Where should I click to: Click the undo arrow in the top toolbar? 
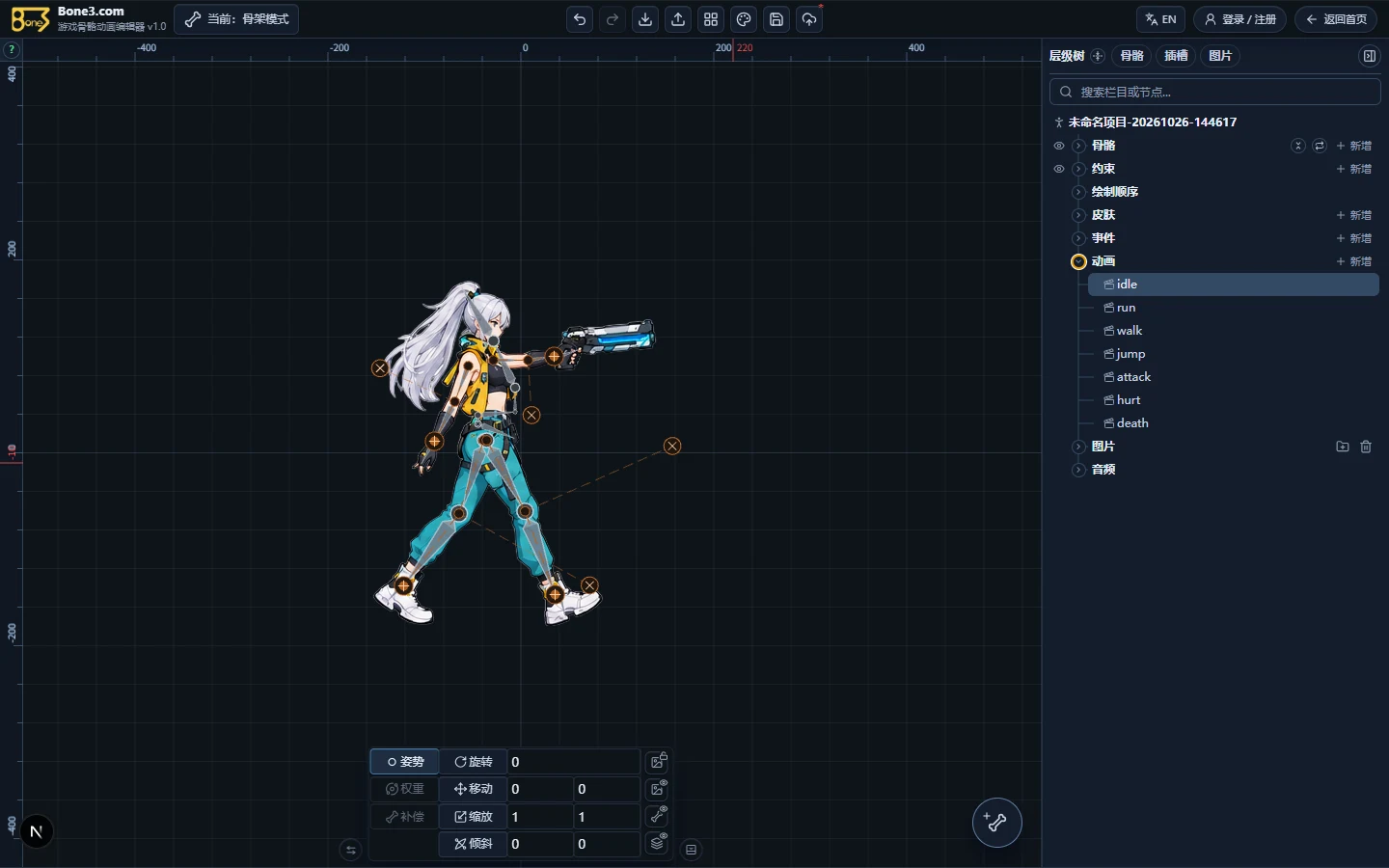point(580,19)
